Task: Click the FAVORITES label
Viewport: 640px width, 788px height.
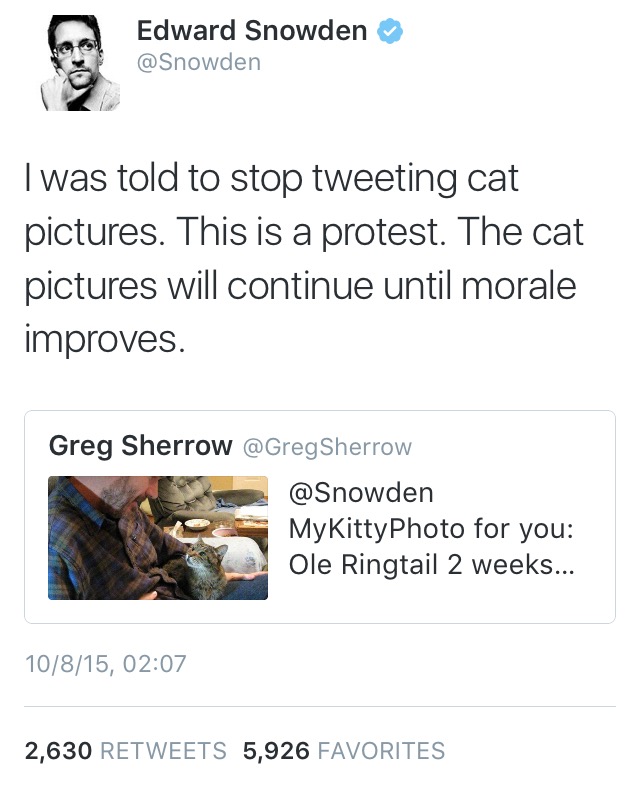Action: (x=381, y=751)
